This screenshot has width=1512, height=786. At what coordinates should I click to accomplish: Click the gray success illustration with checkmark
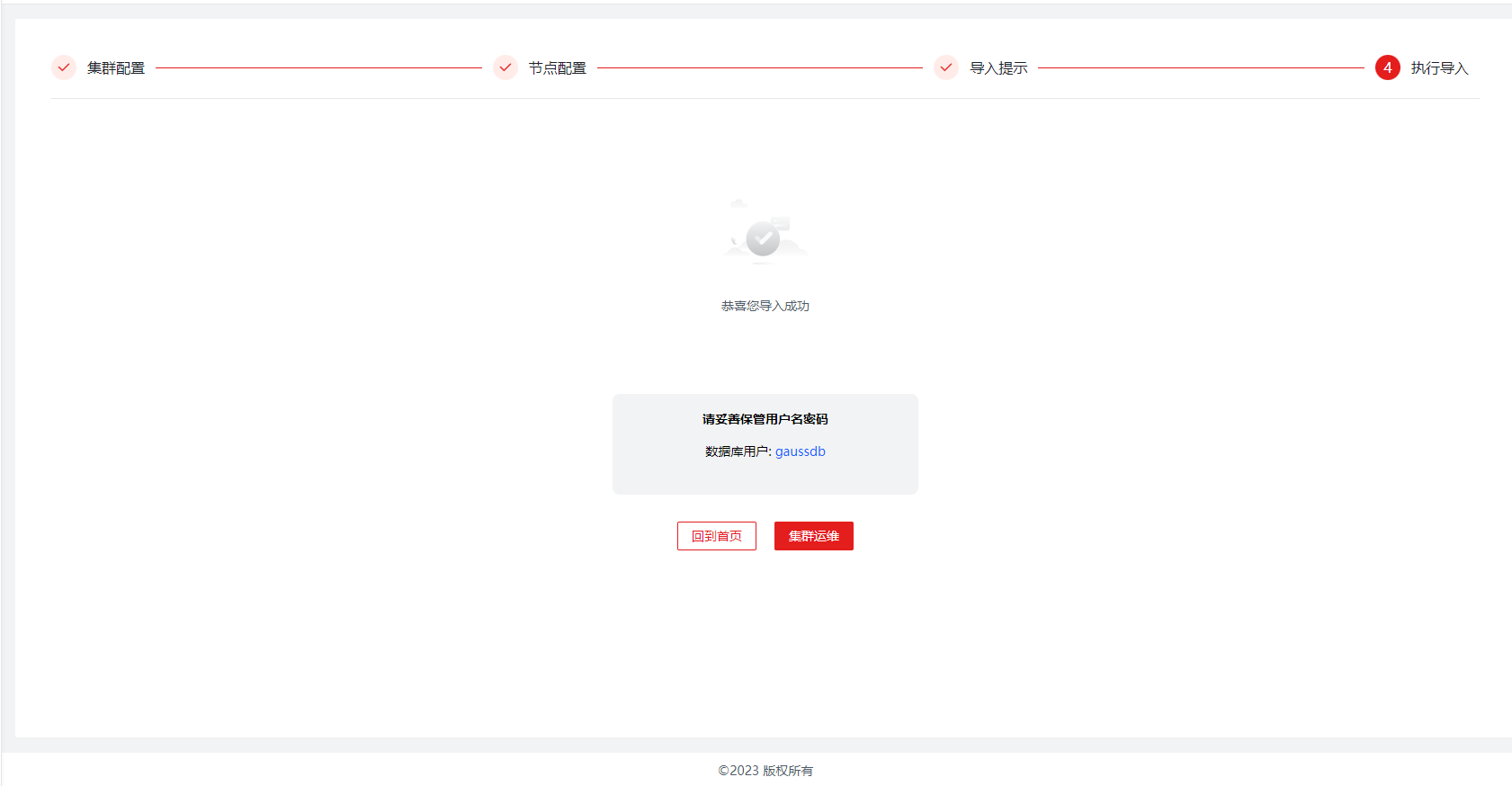pyautogui.click(x=764, y=236)
